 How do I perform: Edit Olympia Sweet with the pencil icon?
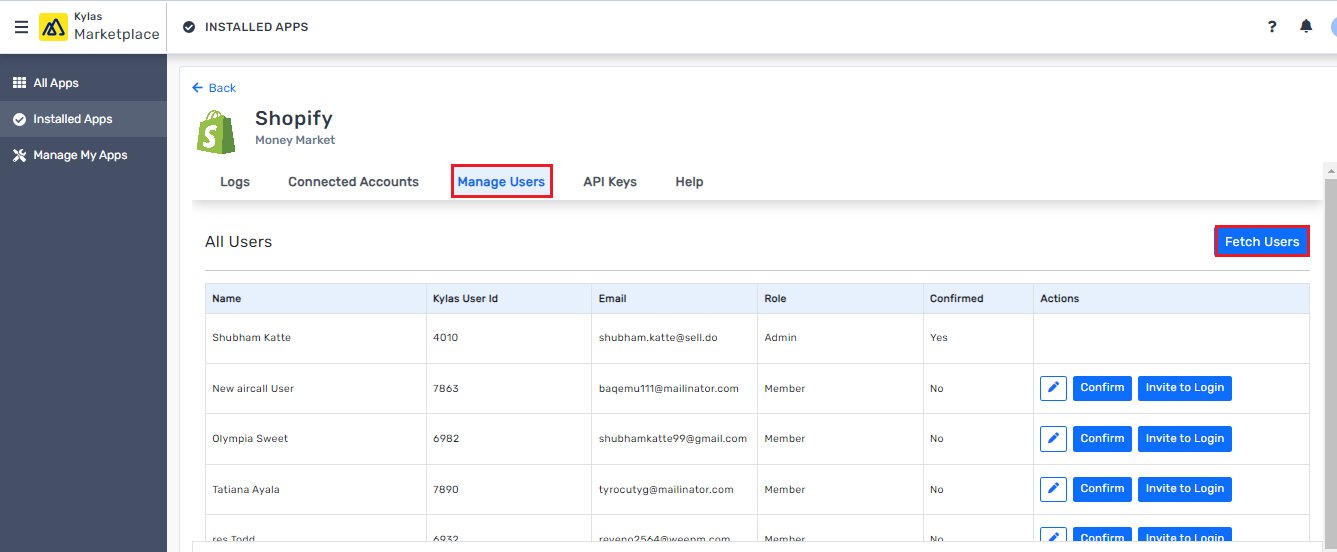1053,439
